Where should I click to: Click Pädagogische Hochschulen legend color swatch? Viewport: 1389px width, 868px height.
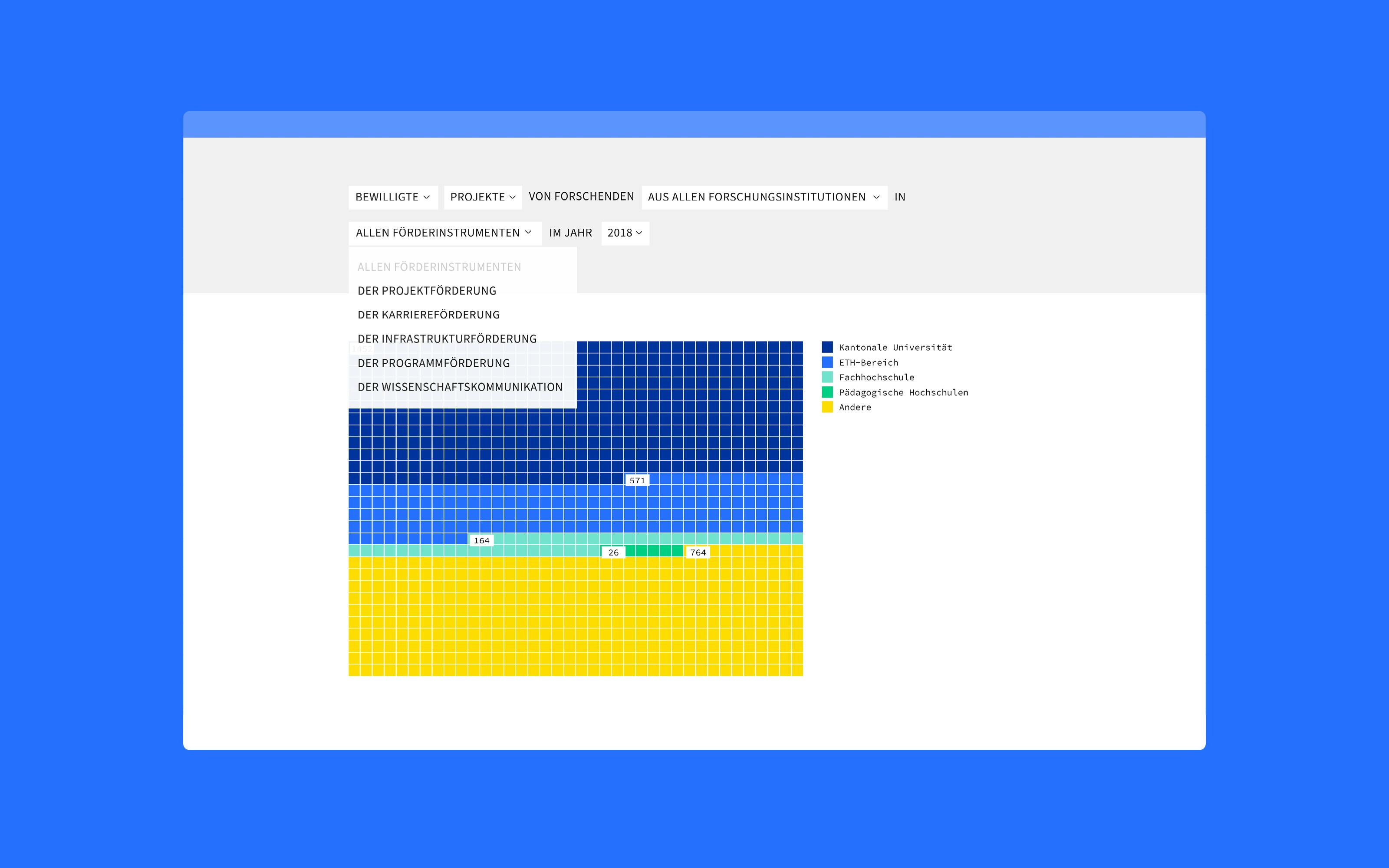(x=827, y=392)
